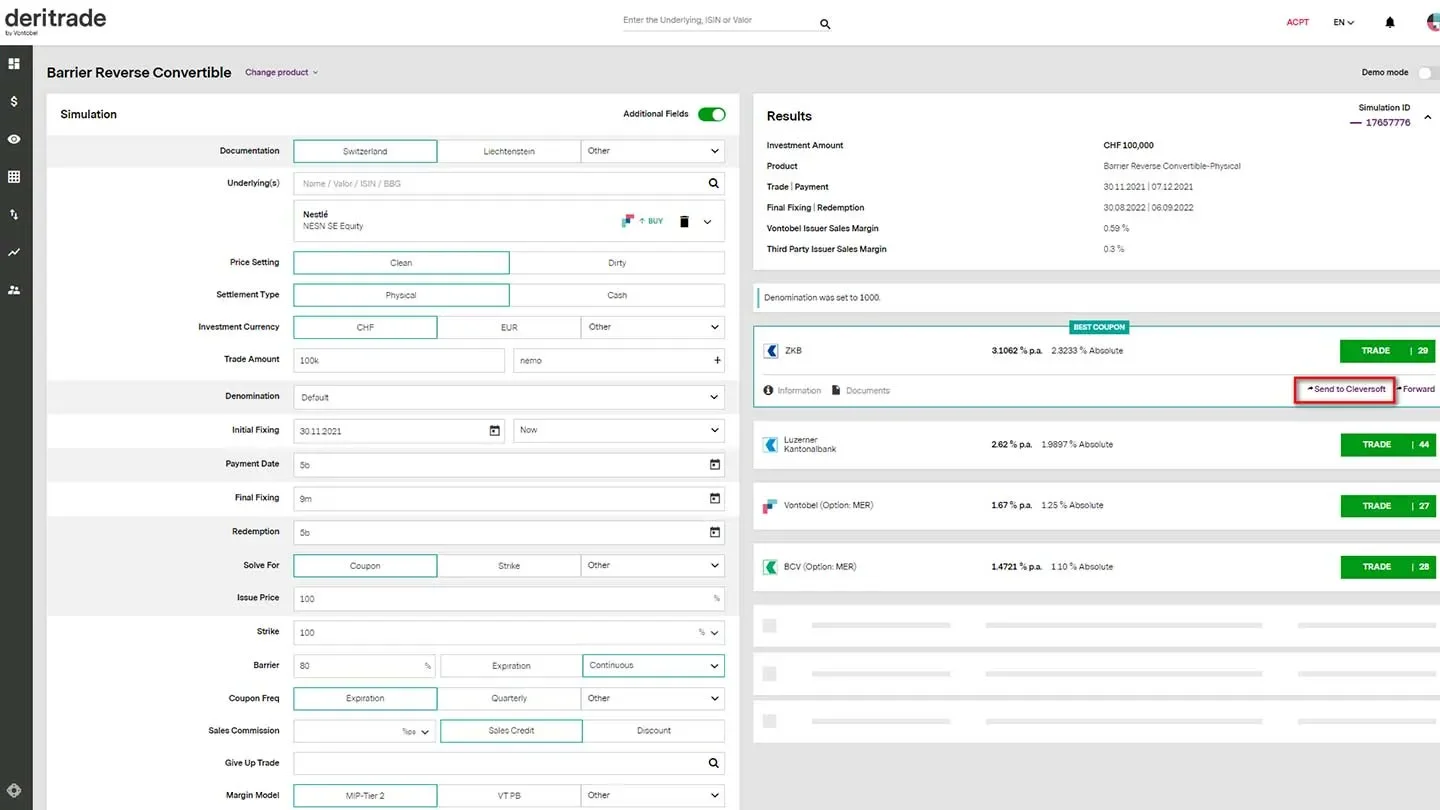The height and width of the screenshot is (810, 1440).
Task: Expand the Nestlé underlying chevron
Action: [707, 222]
